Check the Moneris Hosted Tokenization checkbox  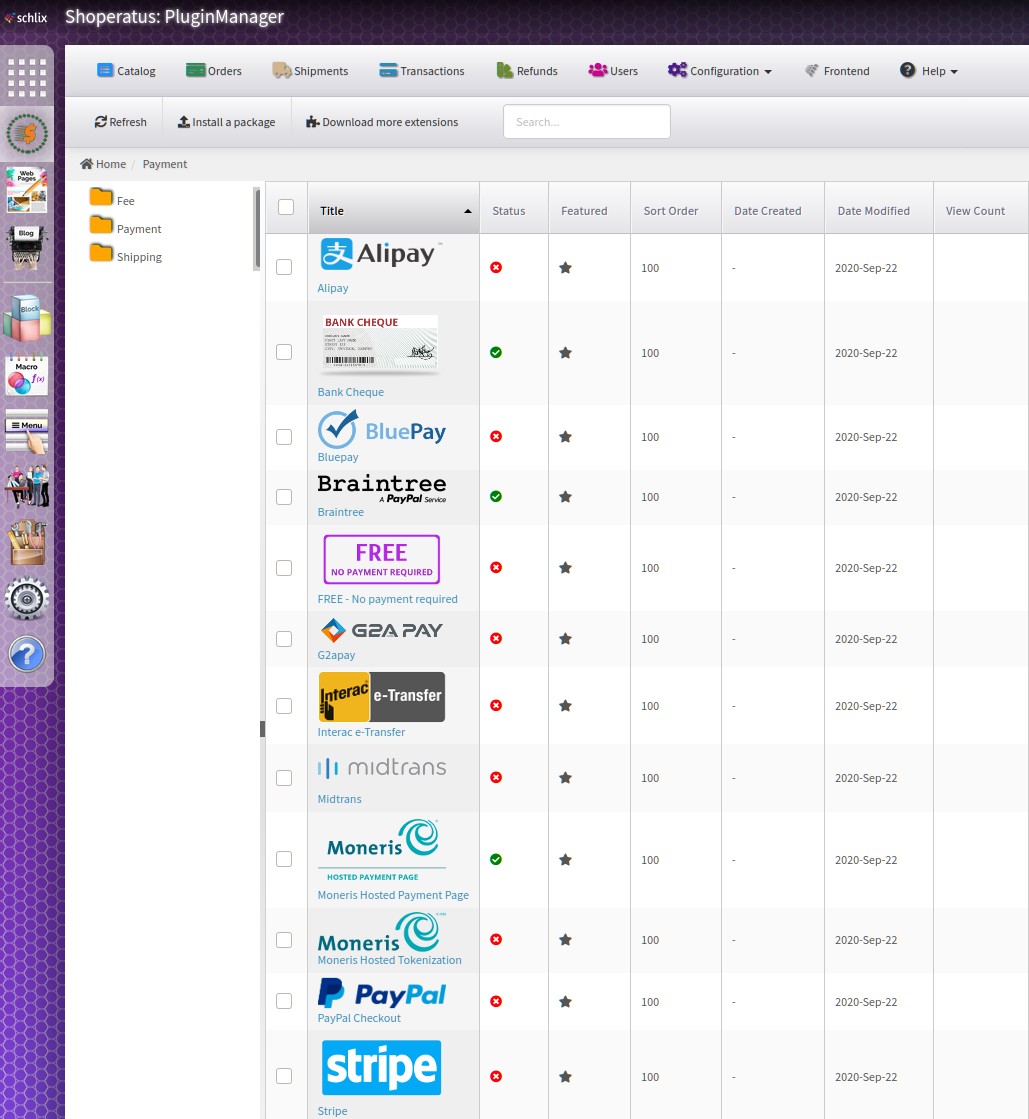pyautogui.click(x=284, y=940)
